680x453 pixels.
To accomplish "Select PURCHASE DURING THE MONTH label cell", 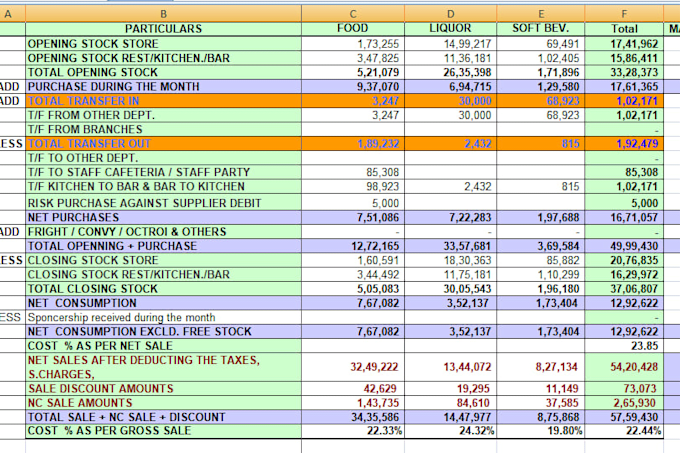I will 163,87.
